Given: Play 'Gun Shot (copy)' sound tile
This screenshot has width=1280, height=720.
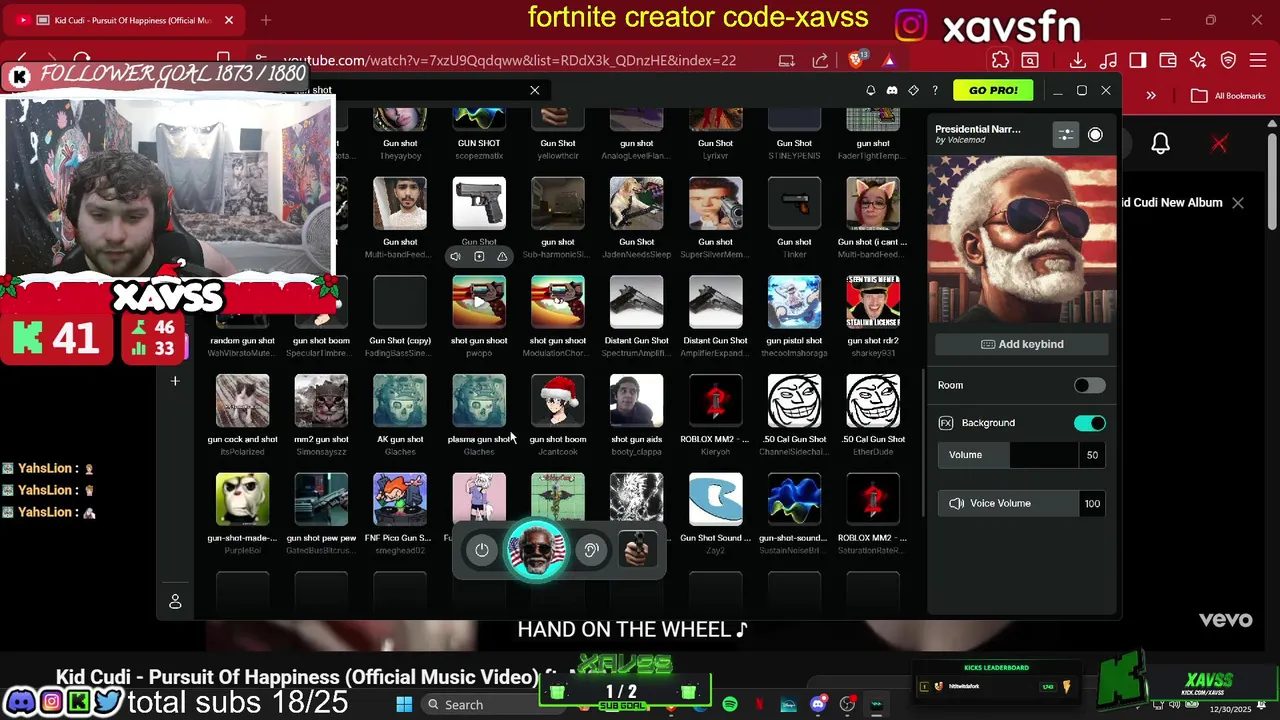Looking at the screenshot, I should coord(400,302).
